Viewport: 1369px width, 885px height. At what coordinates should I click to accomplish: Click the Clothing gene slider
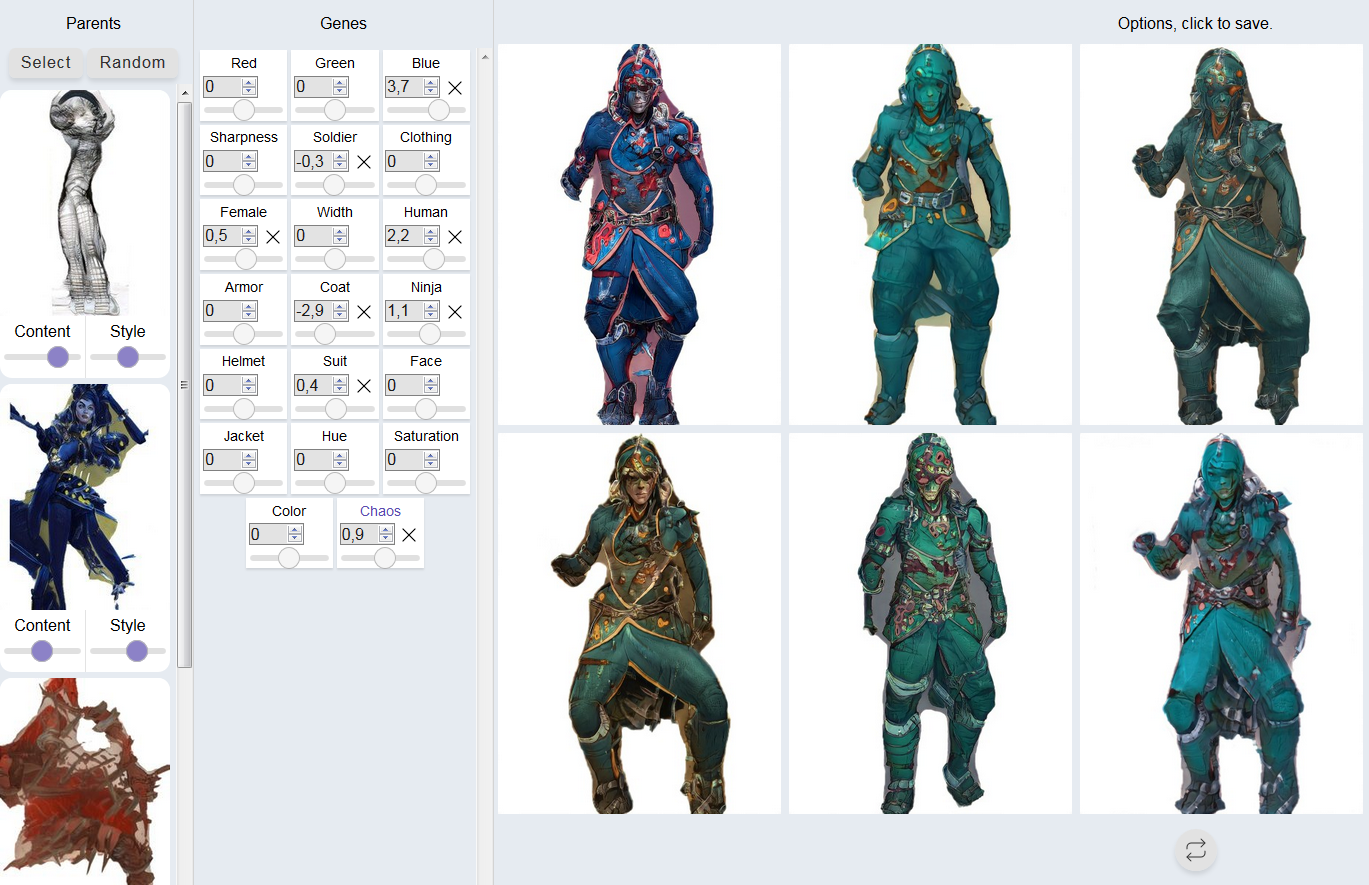tap(426, 185)
